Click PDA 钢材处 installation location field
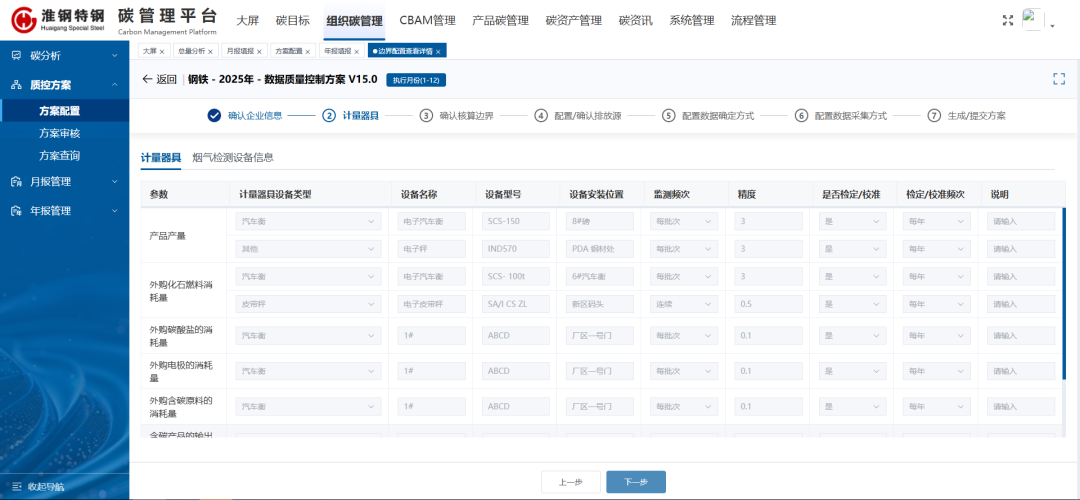Viewport: 1080px width, 500px height. [x=600, y=249]
